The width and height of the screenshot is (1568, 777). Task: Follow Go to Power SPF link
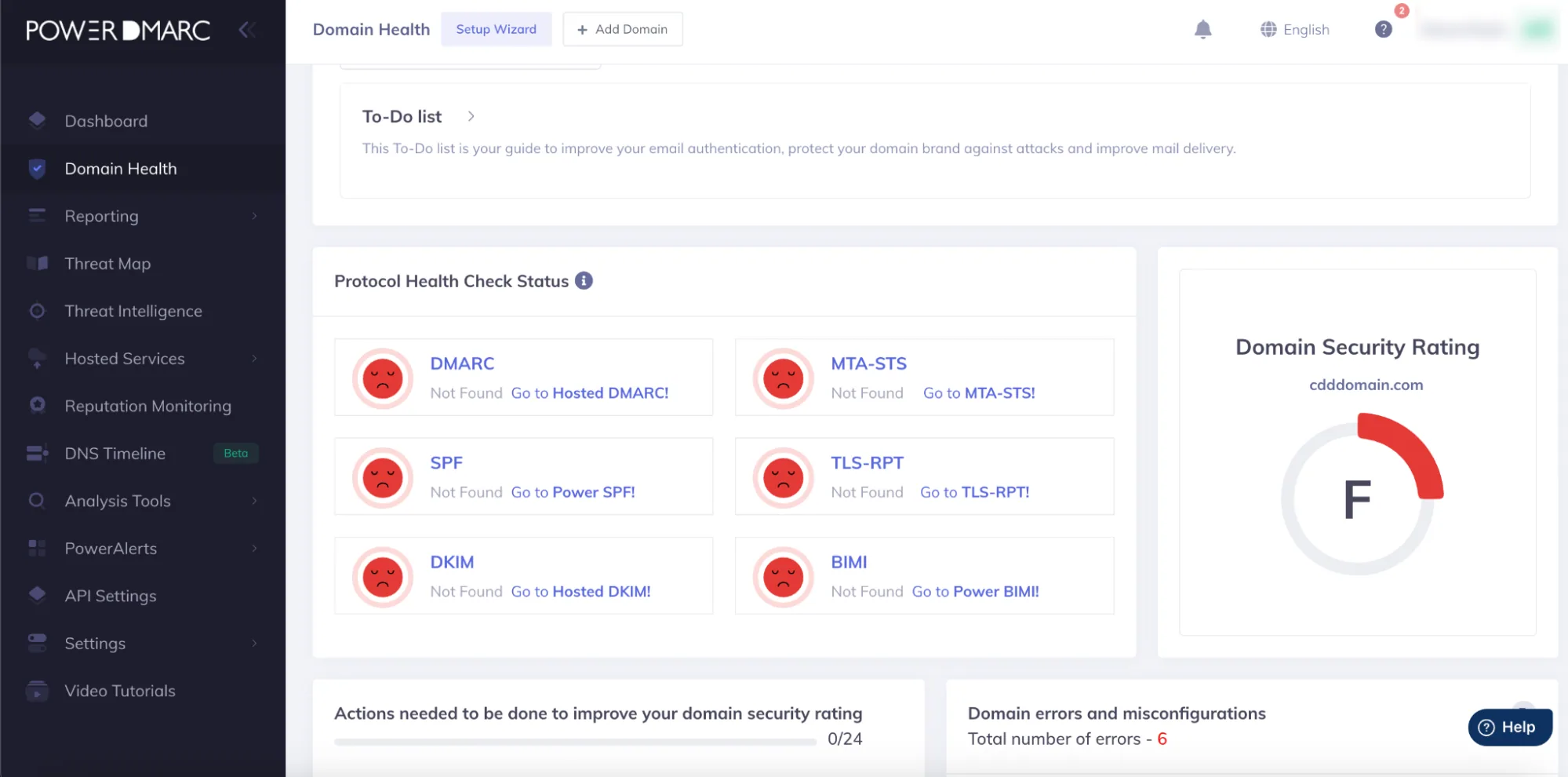pos(573,492)
